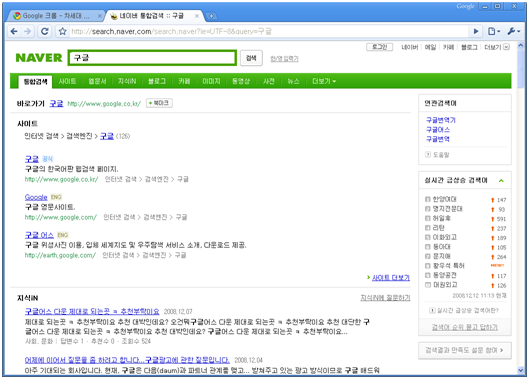Open 메일 in the top-right links
Viewport: 529px width, 379px height.
pos(430,47)
